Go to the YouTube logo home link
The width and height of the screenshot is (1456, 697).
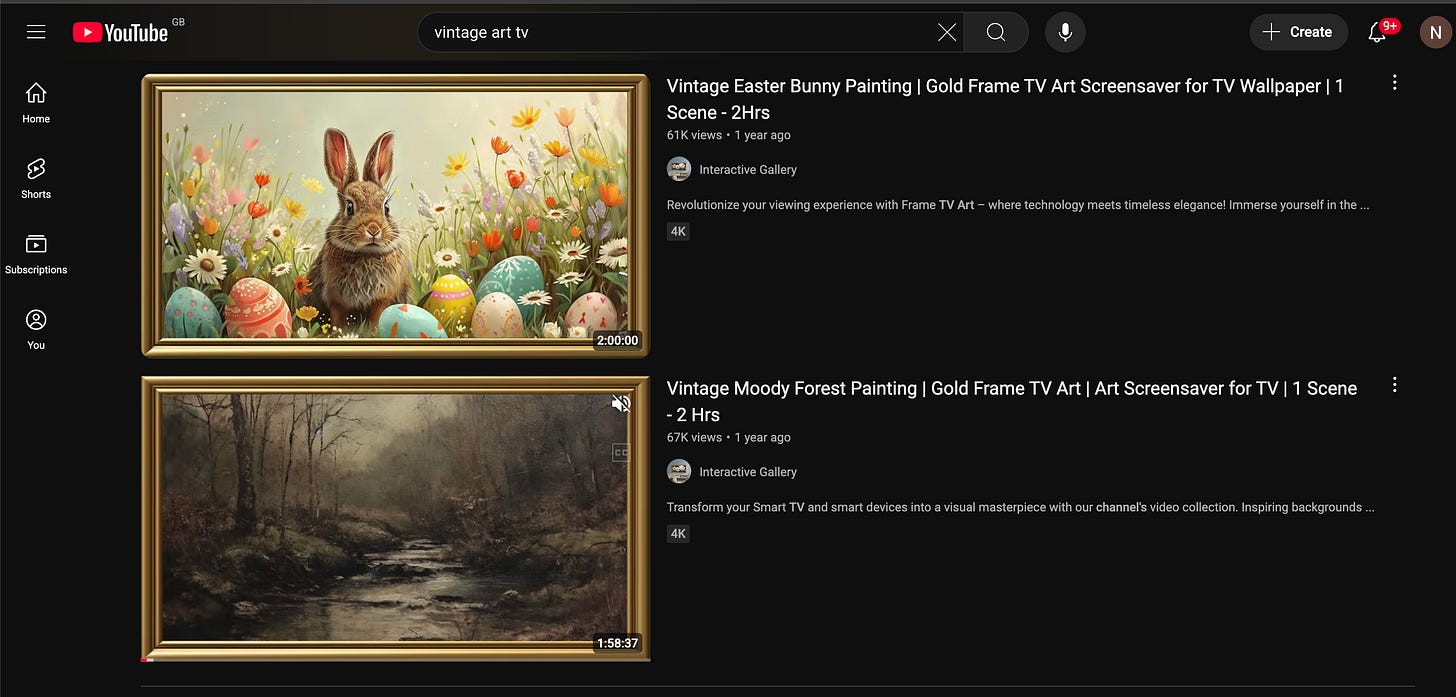121,33
